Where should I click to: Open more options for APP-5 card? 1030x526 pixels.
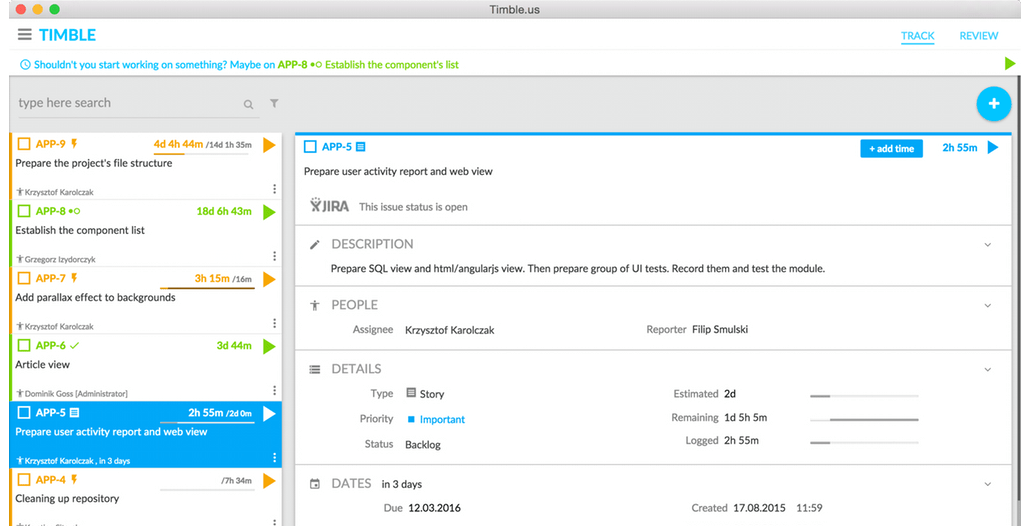274,458
